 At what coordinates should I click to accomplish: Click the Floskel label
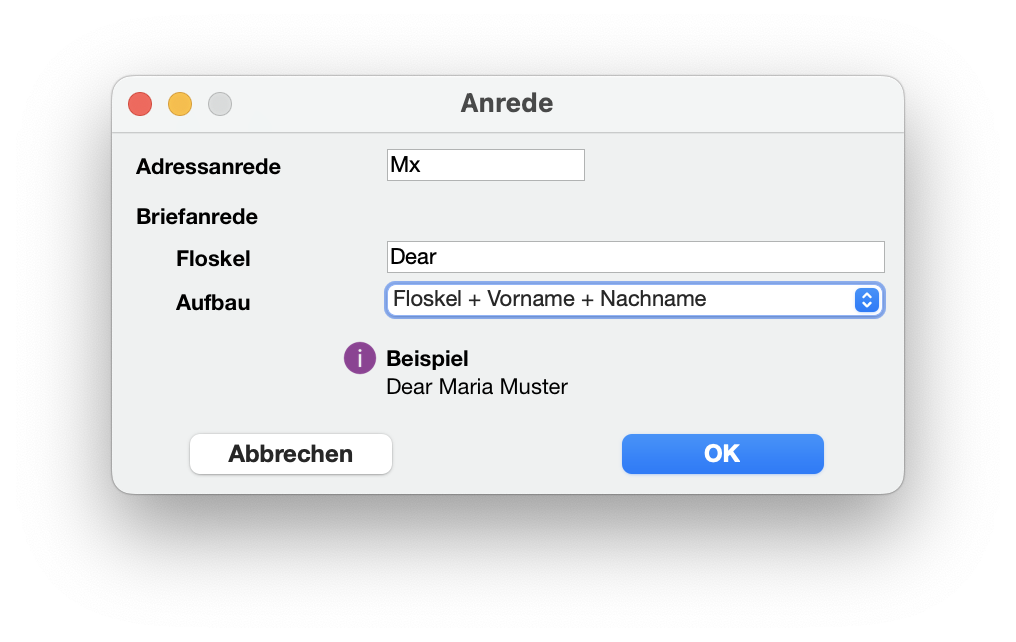213,258
